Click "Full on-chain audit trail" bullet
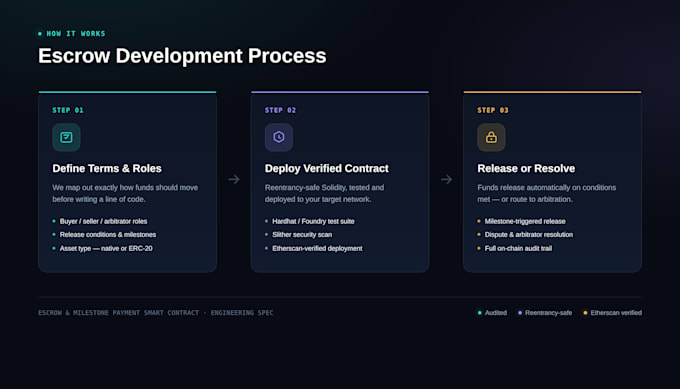Image resolution: width=680 pixels, height=389 pixels. coord(518,248)
